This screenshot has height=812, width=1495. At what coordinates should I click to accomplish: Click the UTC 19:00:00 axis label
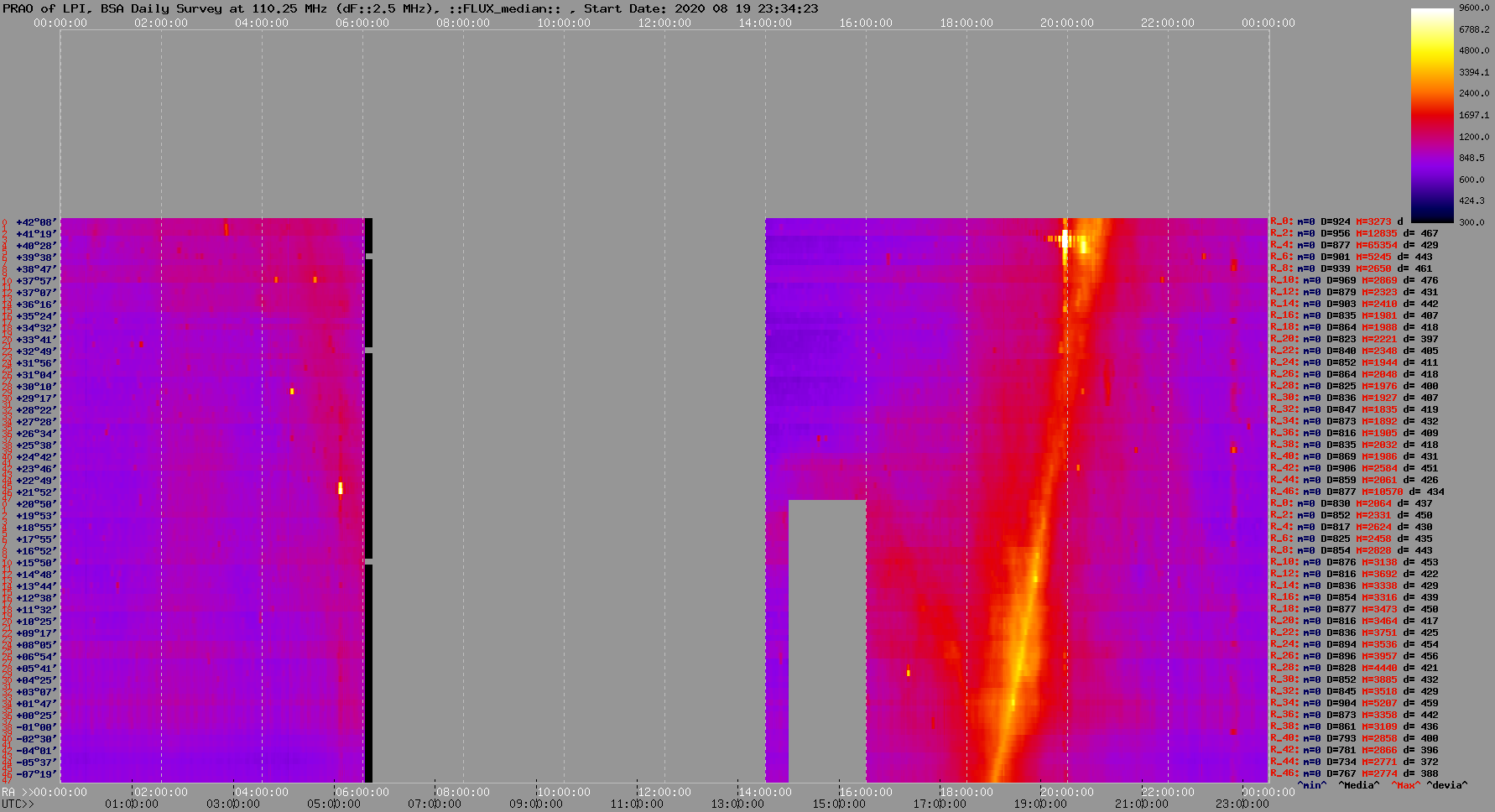coord(1040,804)
